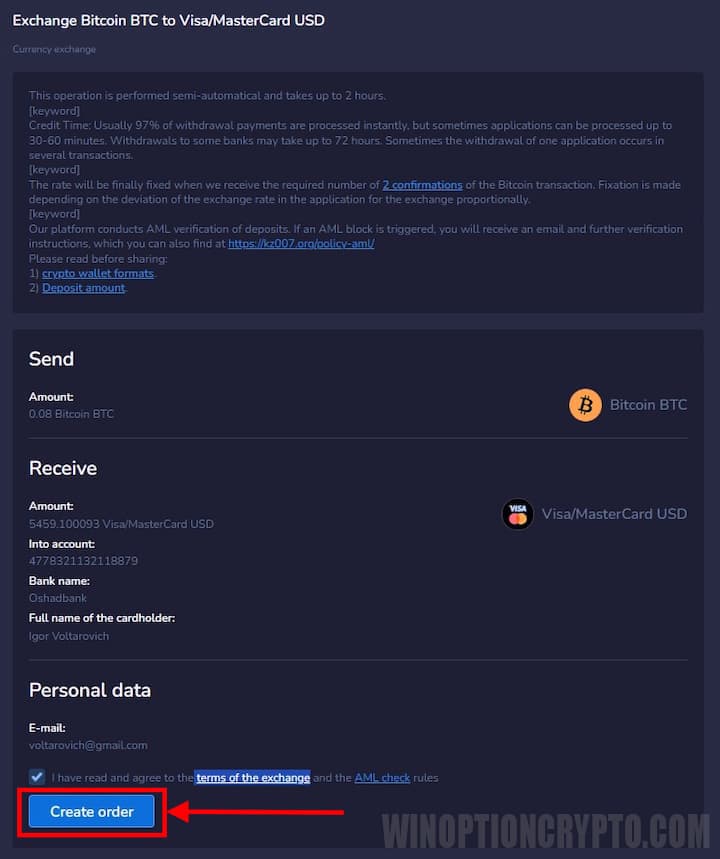Click the 5459.100093 Visa/MasterCard USD receive amount
This screenshot has width=720, height=859.
(121, 523)
